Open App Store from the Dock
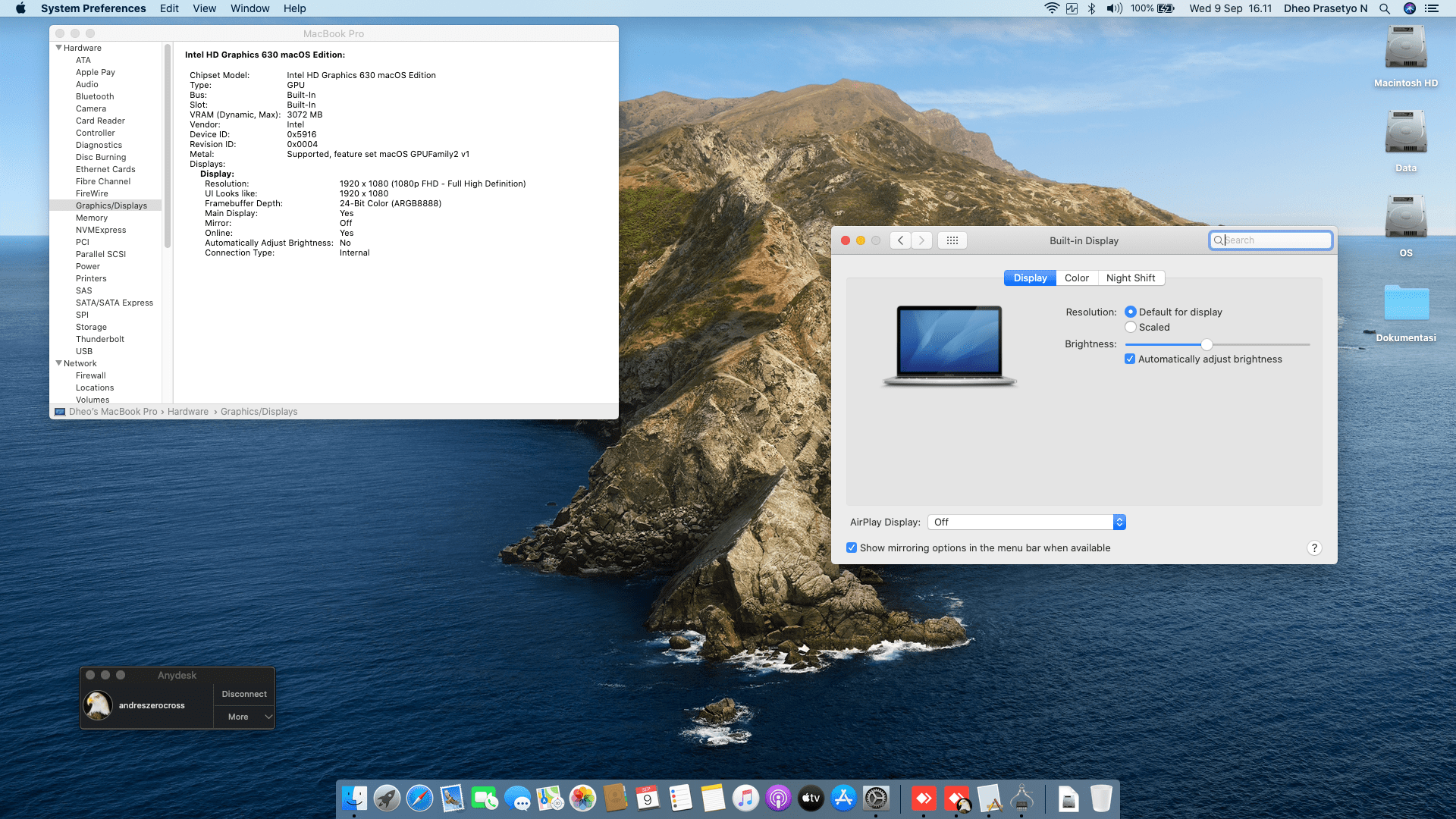 coord(843,798)
